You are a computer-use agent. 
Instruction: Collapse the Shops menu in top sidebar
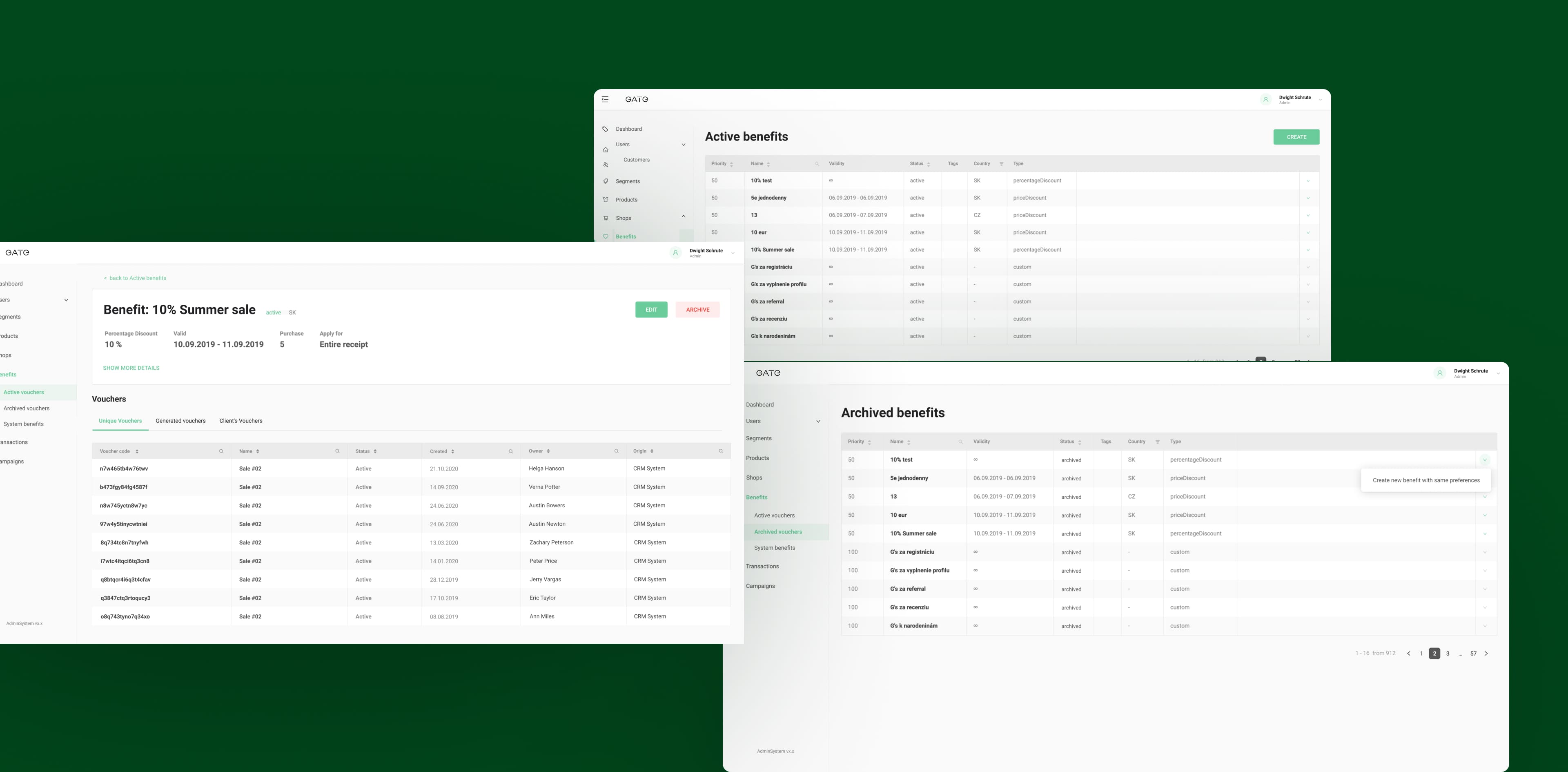[683, 216]
